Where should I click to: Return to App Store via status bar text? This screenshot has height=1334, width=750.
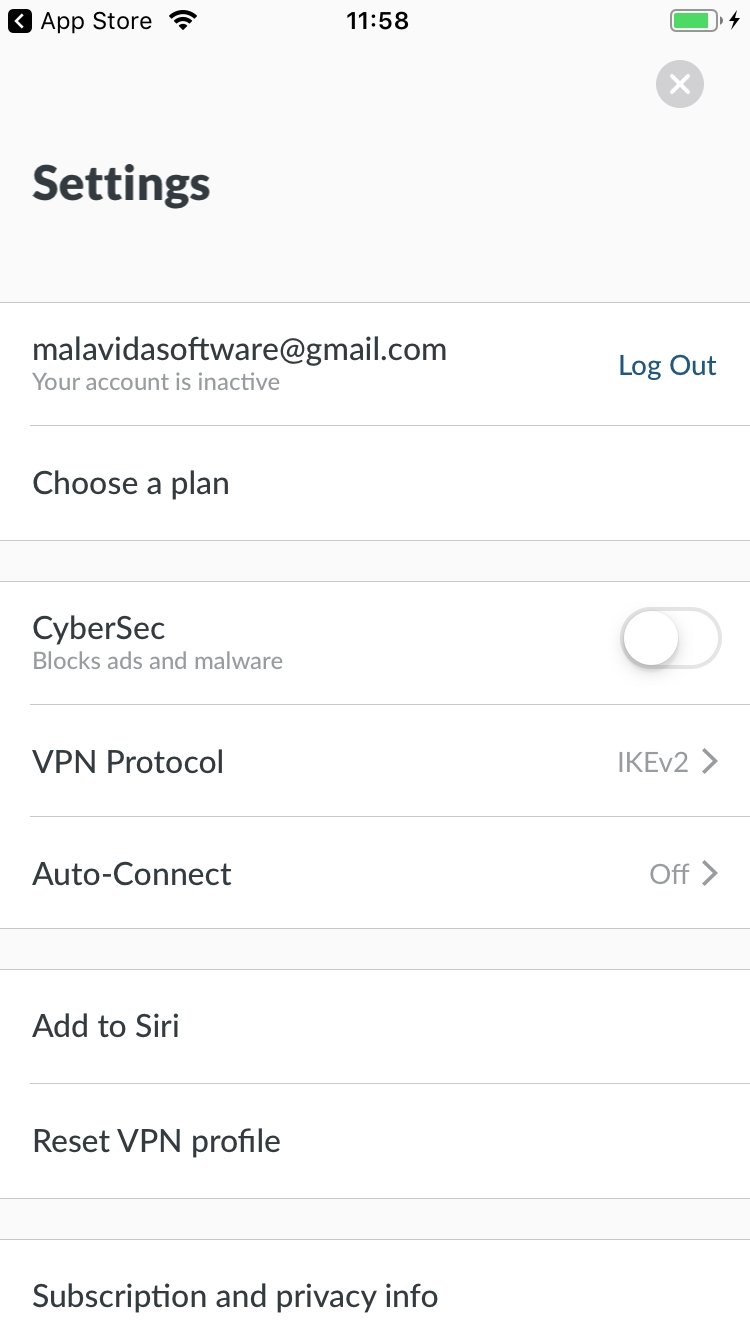(x=96, y=20)
